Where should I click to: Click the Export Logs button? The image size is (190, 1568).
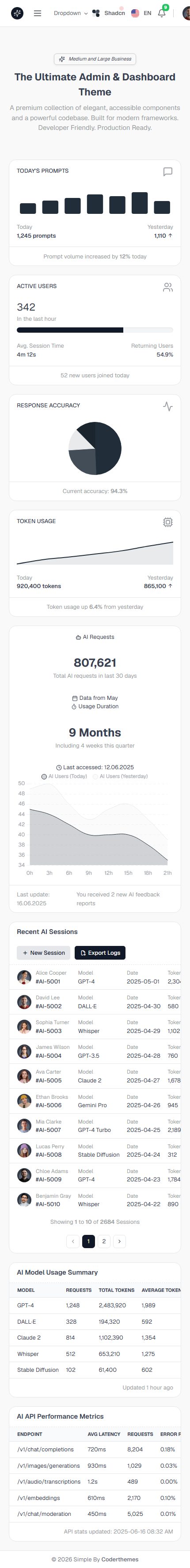click(x=100, y=953)
